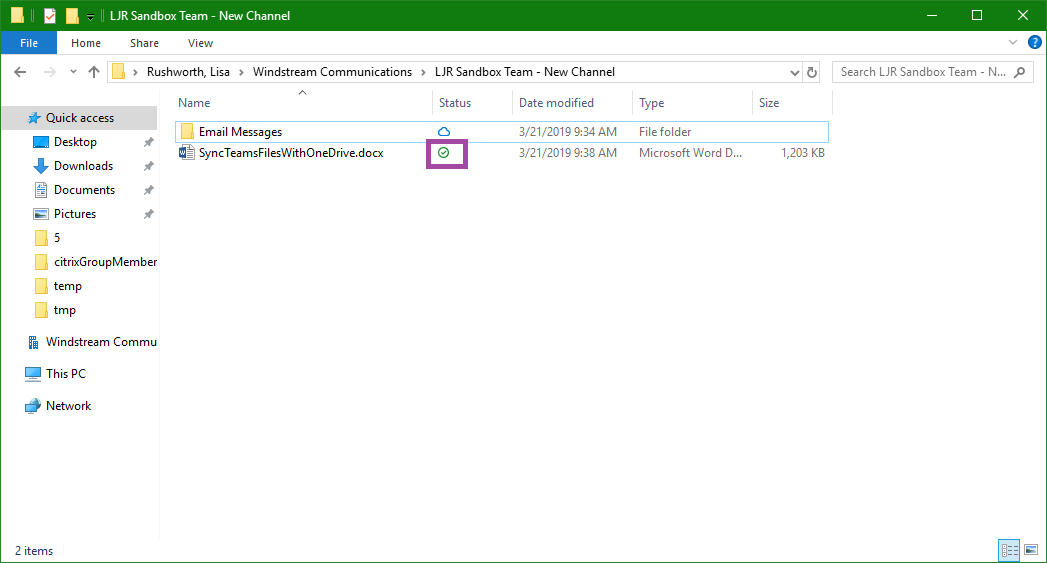
Task: Click the search magnifier icon
Action: coord(1020,71)
